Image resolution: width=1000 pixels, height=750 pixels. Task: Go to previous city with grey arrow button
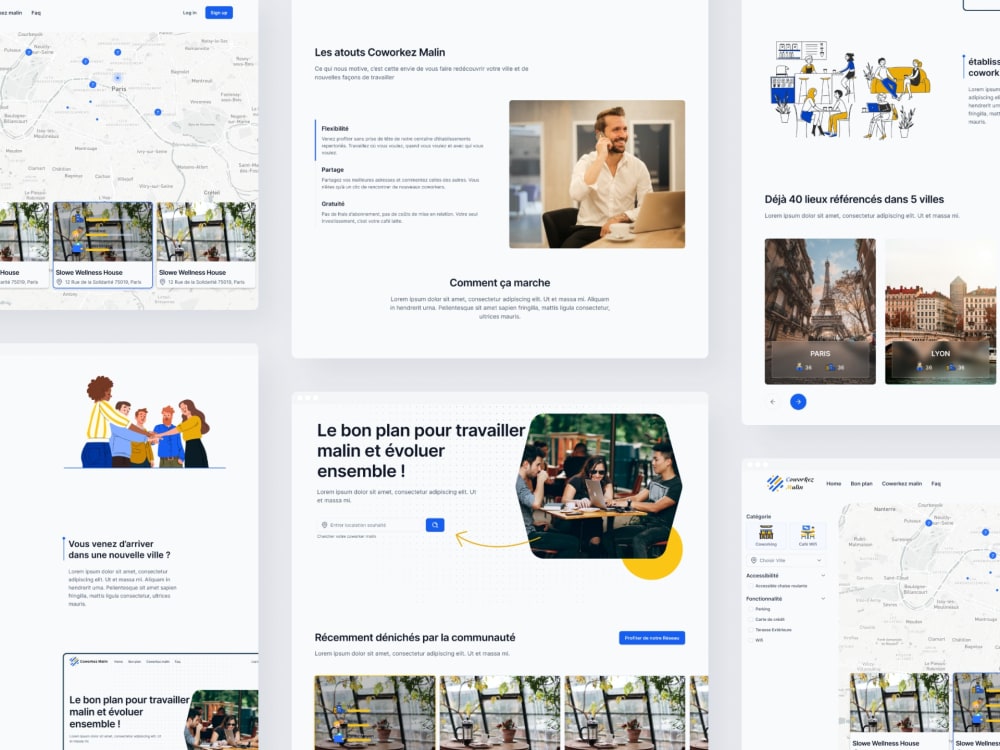click(x=773, y=402)
